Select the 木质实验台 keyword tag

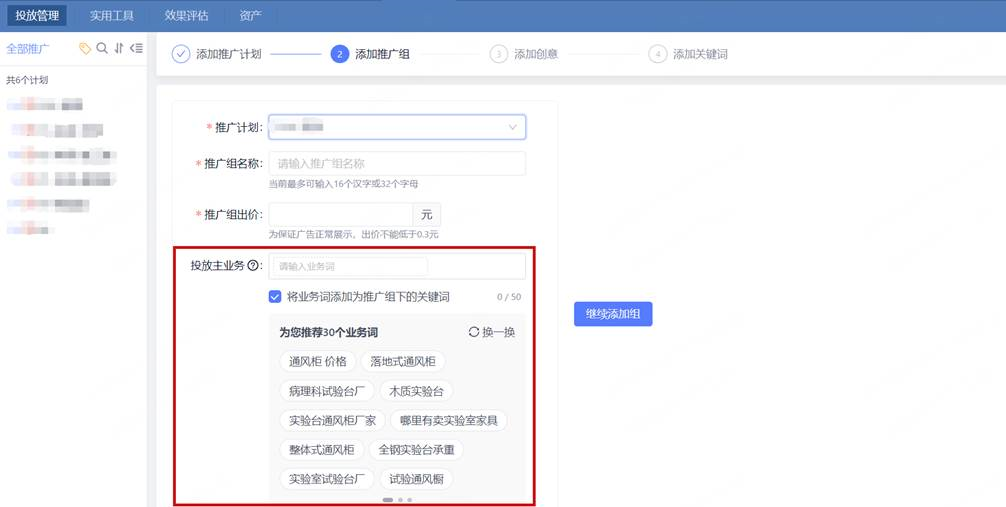[x=416, y=391]
